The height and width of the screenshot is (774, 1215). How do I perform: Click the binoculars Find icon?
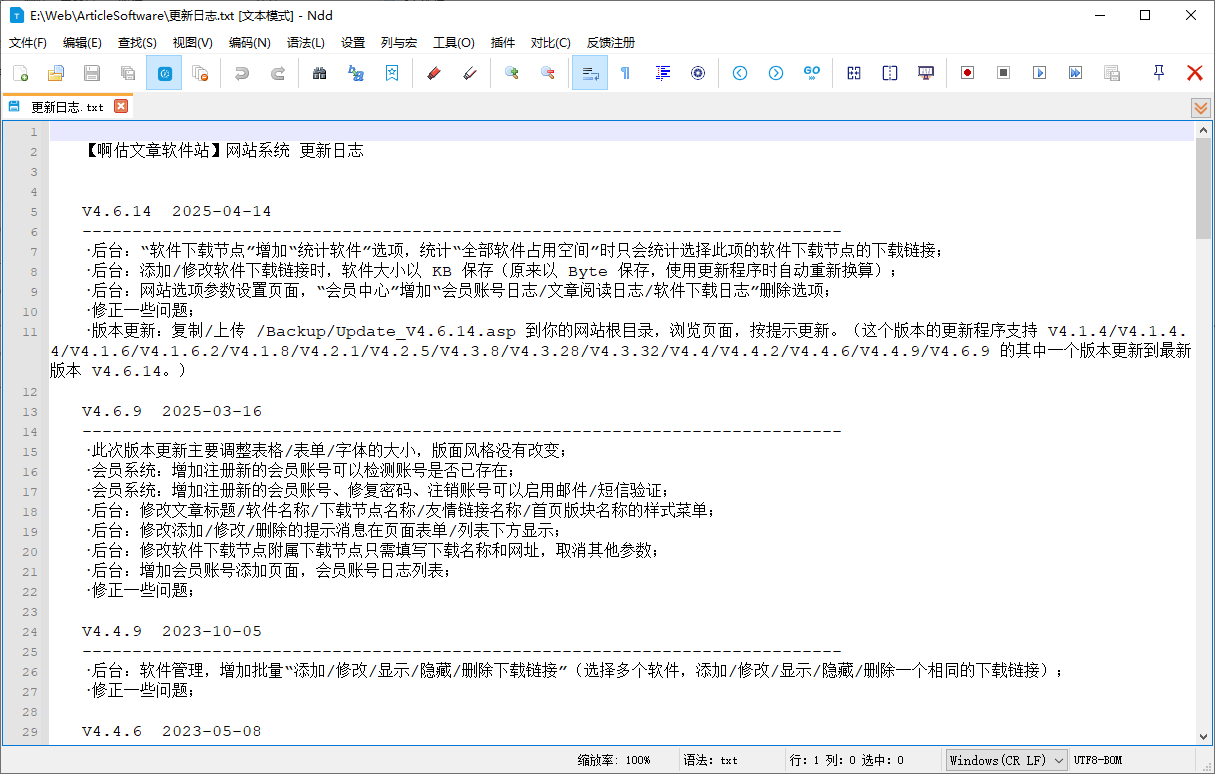(320, 73)
